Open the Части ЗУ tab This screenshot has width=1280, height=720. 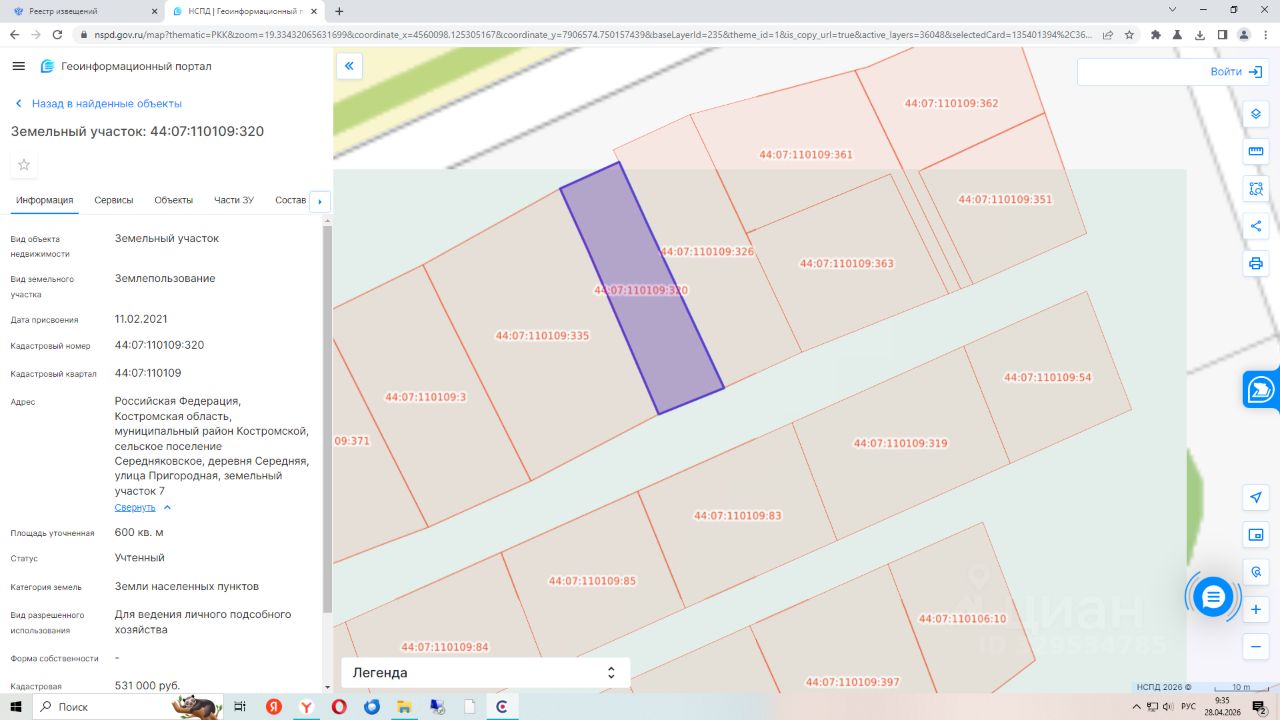click(x=234, y=200)
